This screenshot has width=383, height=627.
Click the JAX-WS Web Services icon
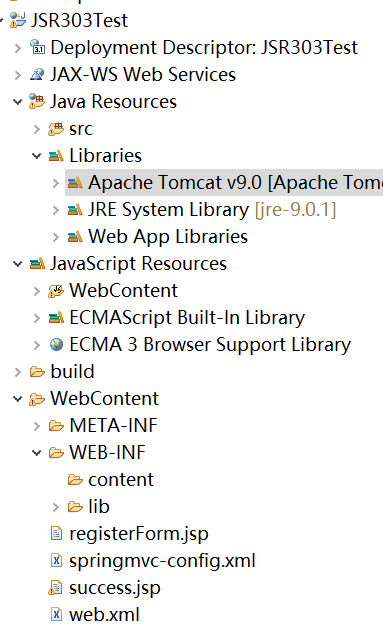click(x=37, y=74)
